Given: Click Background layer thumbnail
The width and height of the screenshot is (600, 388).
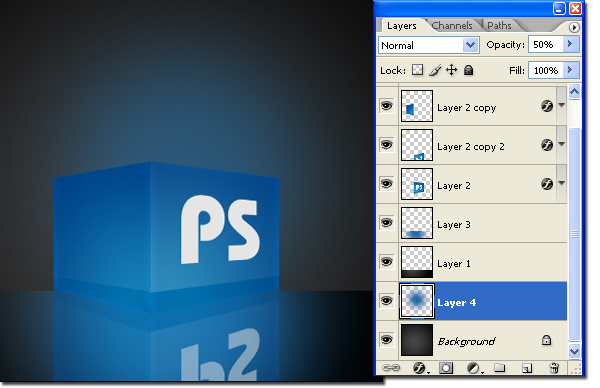Looking at the screenshot, I should pos(417,340).
